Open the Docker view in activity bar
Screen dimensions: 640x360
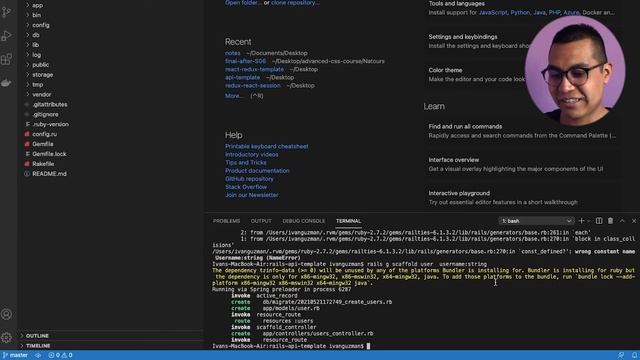pos(7,83)
